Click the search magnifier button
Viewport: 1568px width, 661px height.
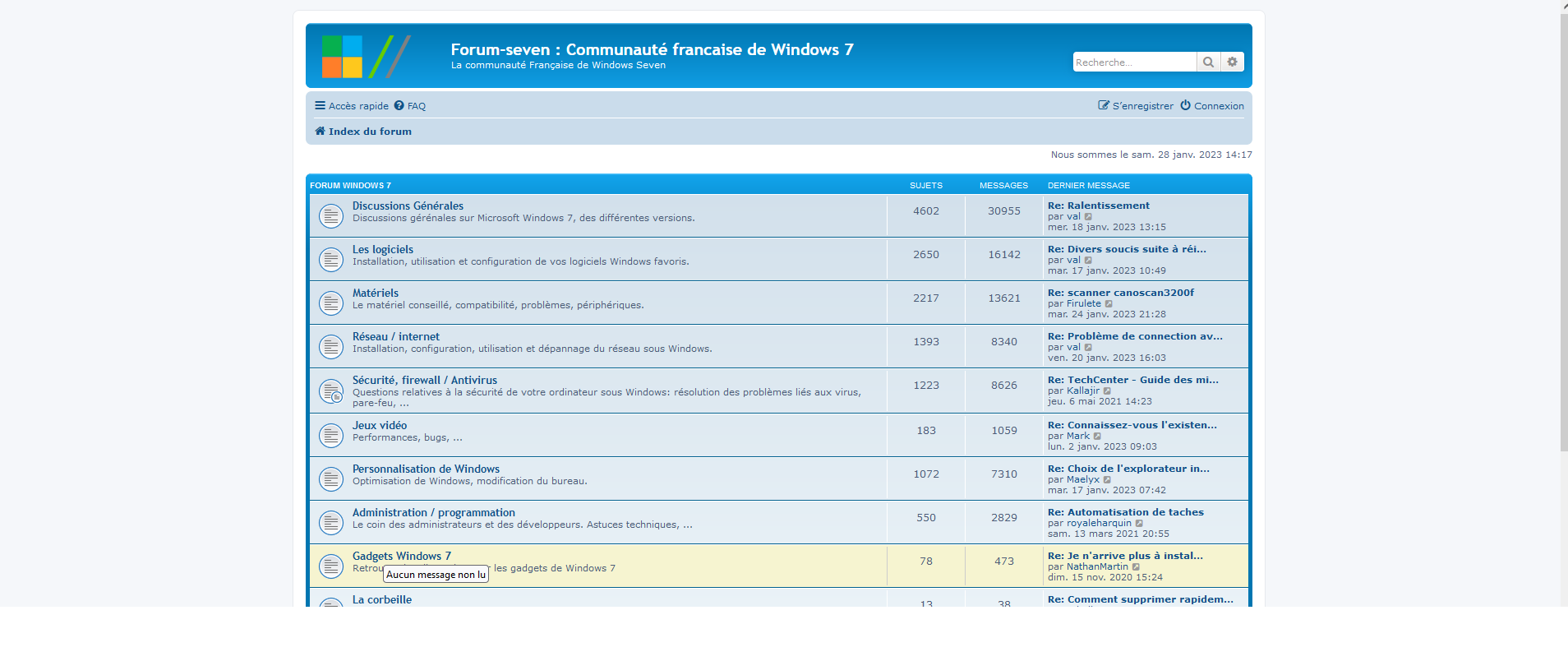coord(1208,62)
